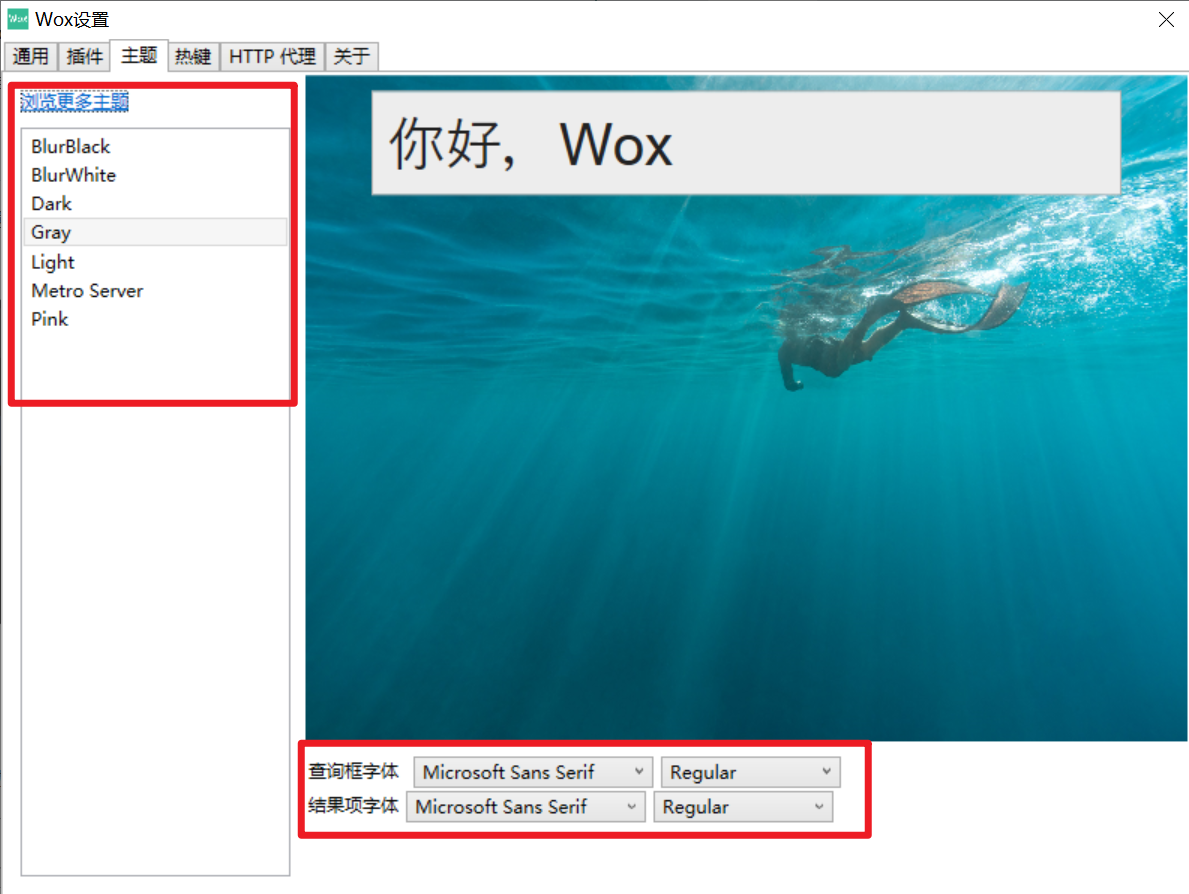Select the BlurBlack theme
This screenshot has height=894, width=1189.
coord(70,146)
